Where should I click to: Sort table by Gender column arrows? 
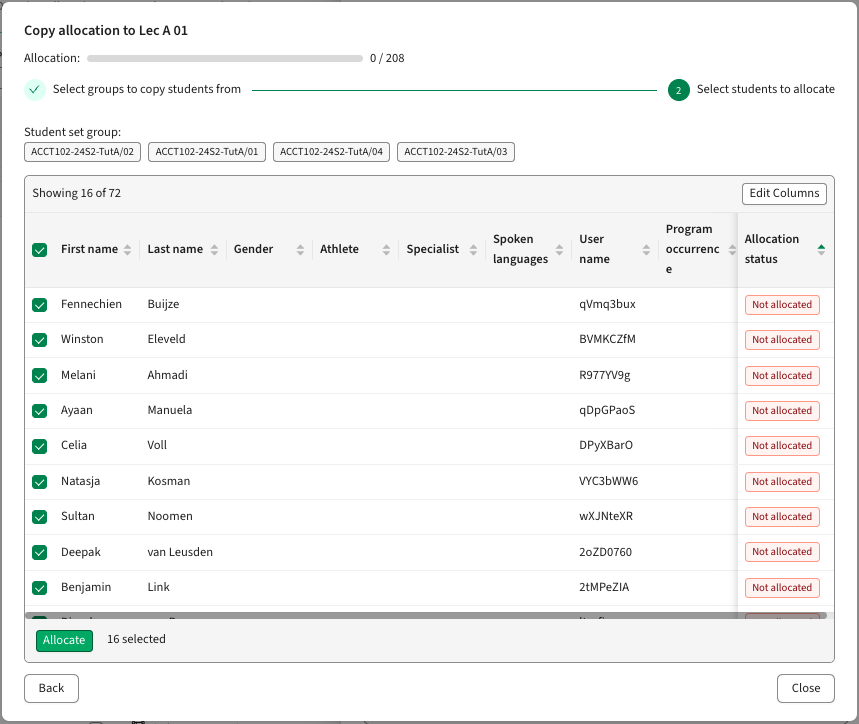(x=300, y=250)
